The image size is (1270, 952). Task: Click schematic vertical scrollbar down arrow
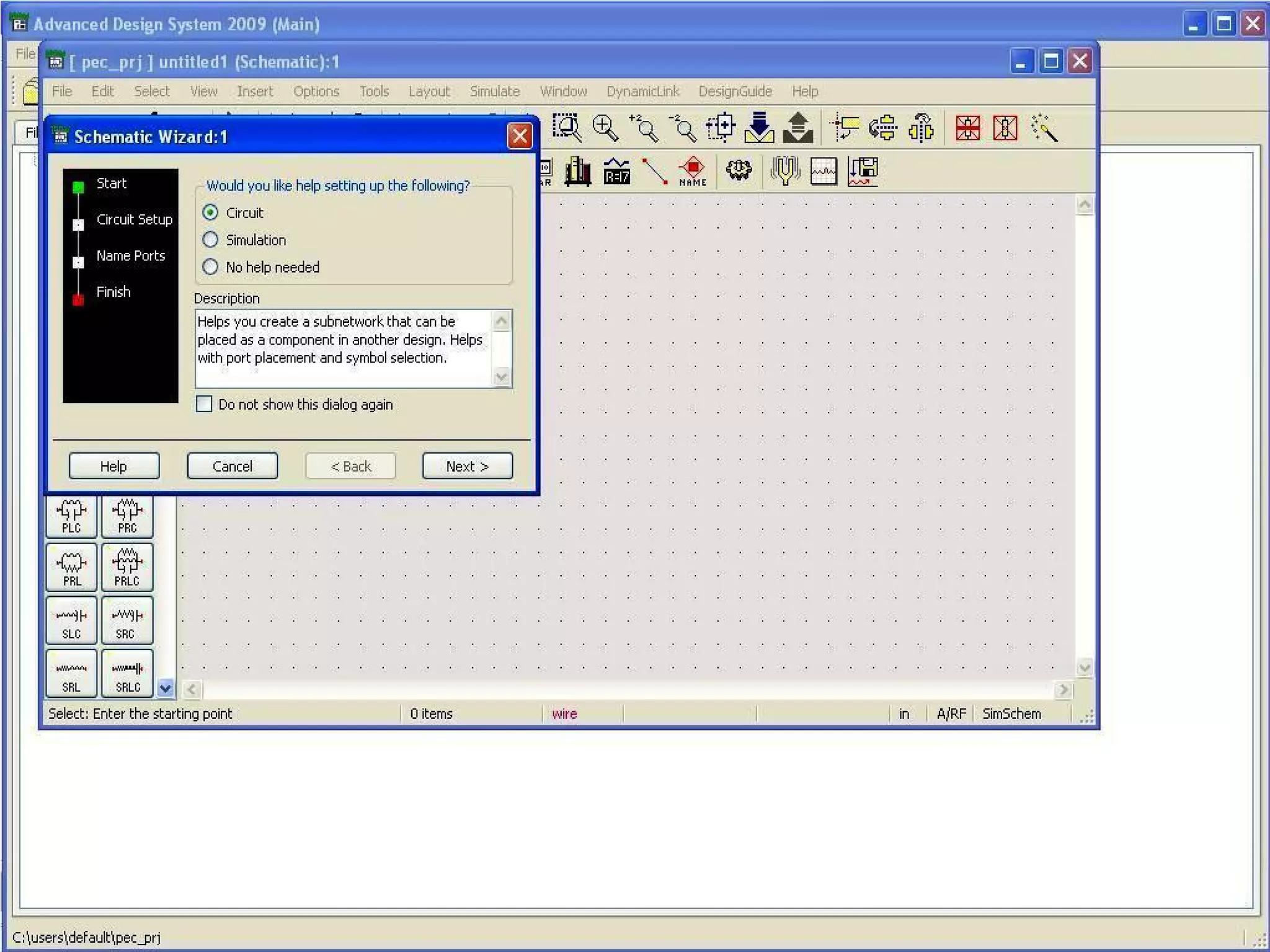[1084, 668]
